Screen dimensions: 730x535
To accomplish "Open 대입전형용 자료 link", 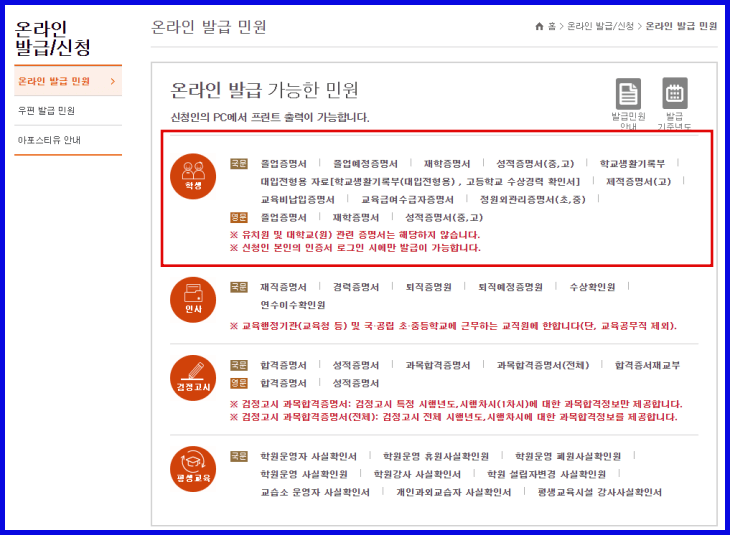I will coord(420,181).
